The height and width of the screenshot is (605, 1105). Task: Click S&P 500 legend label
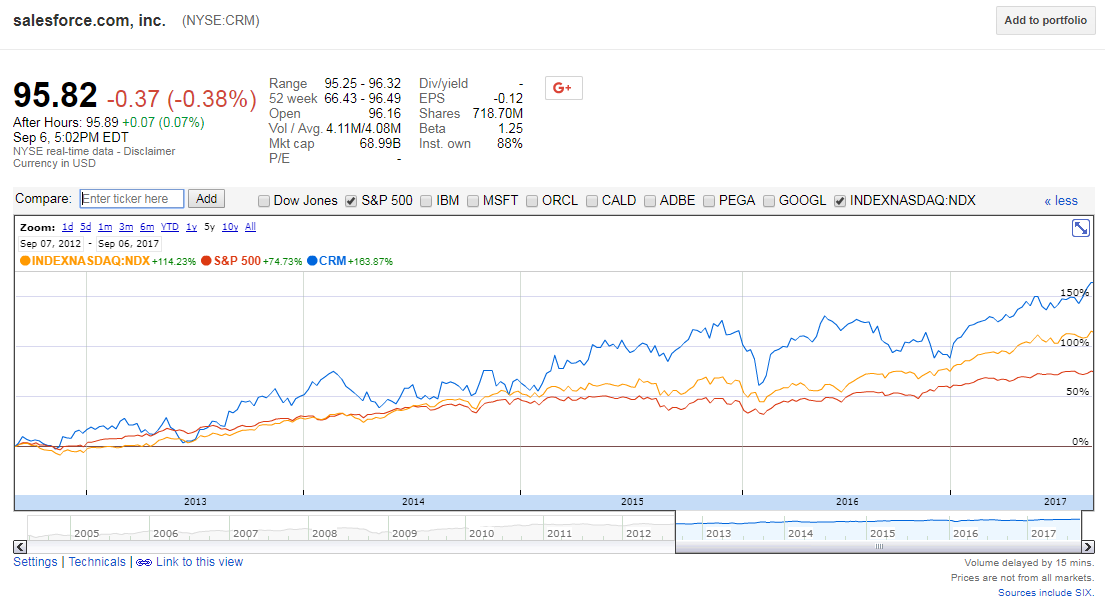tap(237, 261)
